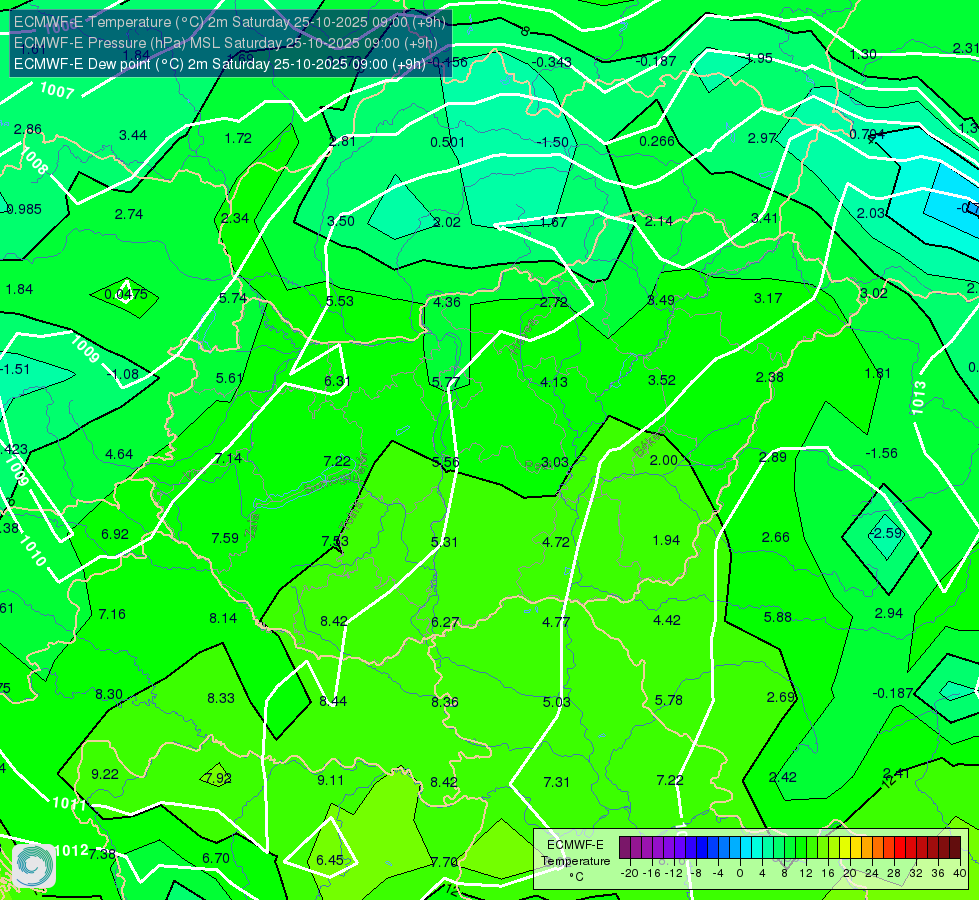979x900 pixels.
Task: Click the grid value 5.31
Action: click(x=445, y=542)
